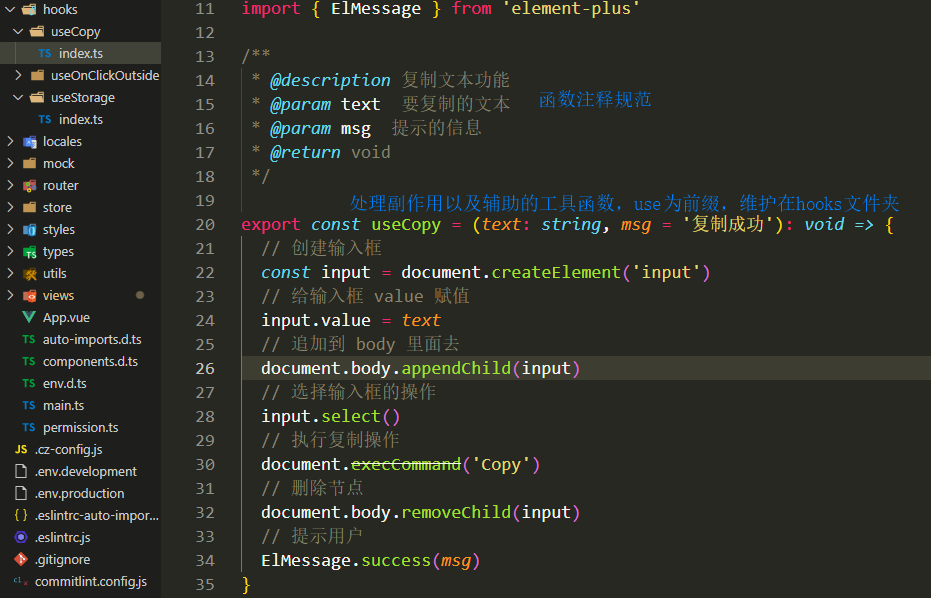Image resolution: width=931 pixels, height=598 pixels.
Task: Click the TS icon beside auto-imports.d.ts
Action: coord(28,339)
